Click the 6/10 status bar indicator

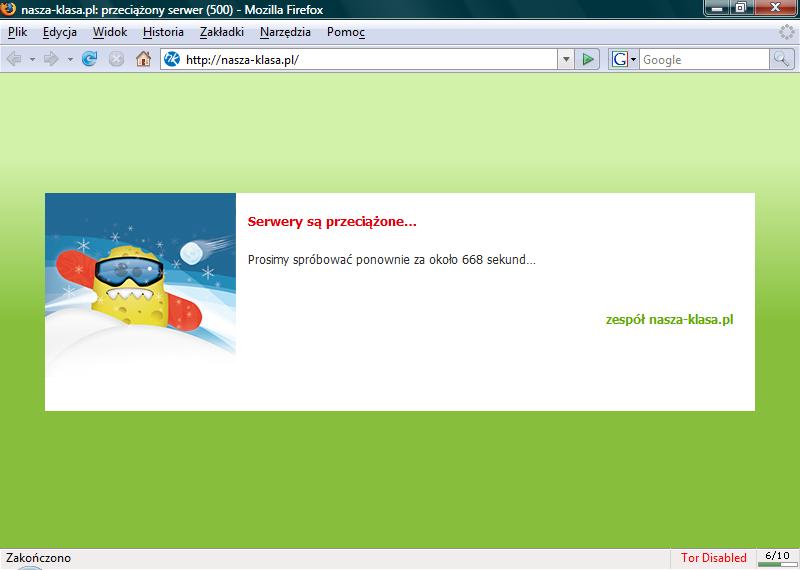777,558
